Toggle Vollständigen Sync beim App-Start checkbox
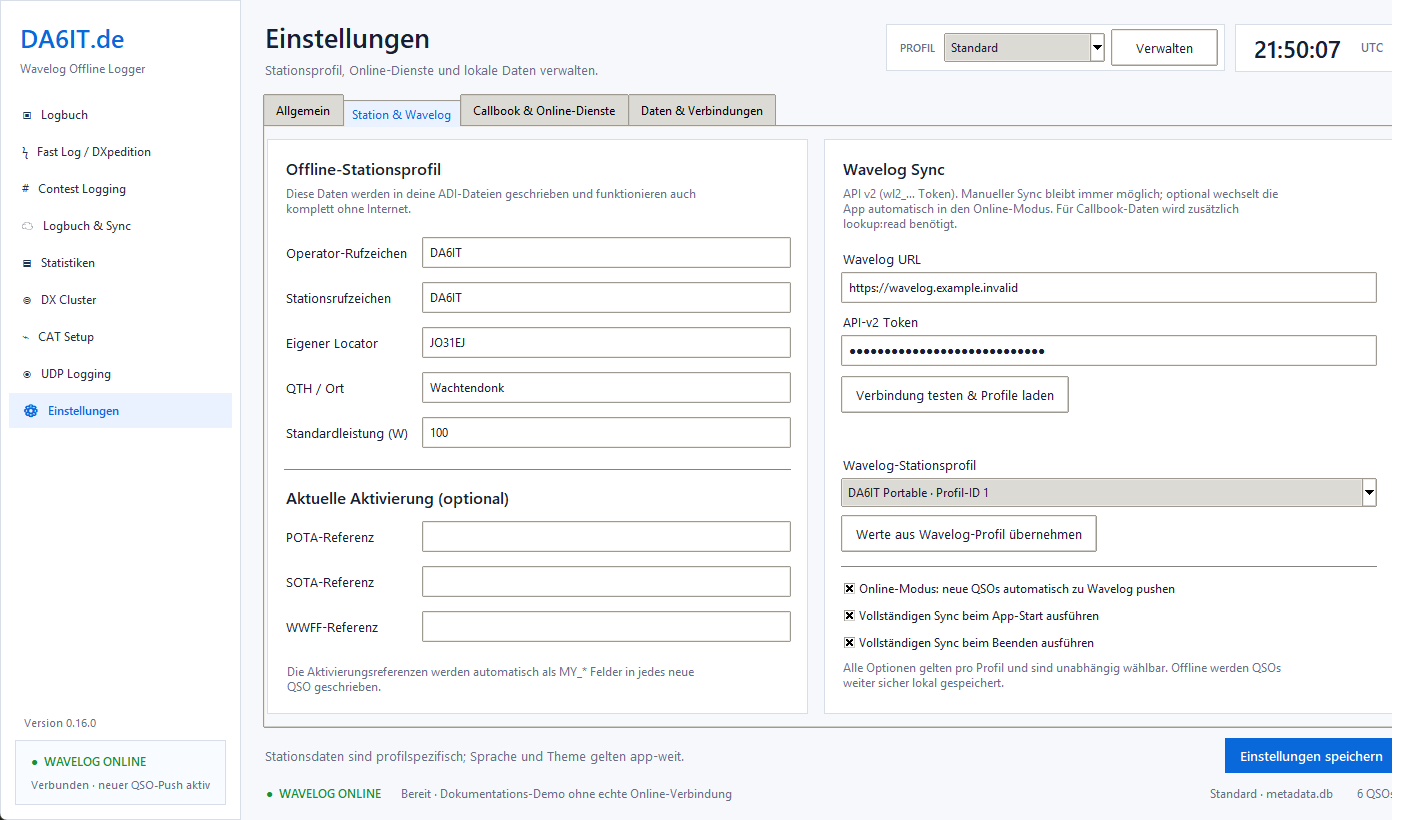The image size is (1420, 820). [849, 616]
